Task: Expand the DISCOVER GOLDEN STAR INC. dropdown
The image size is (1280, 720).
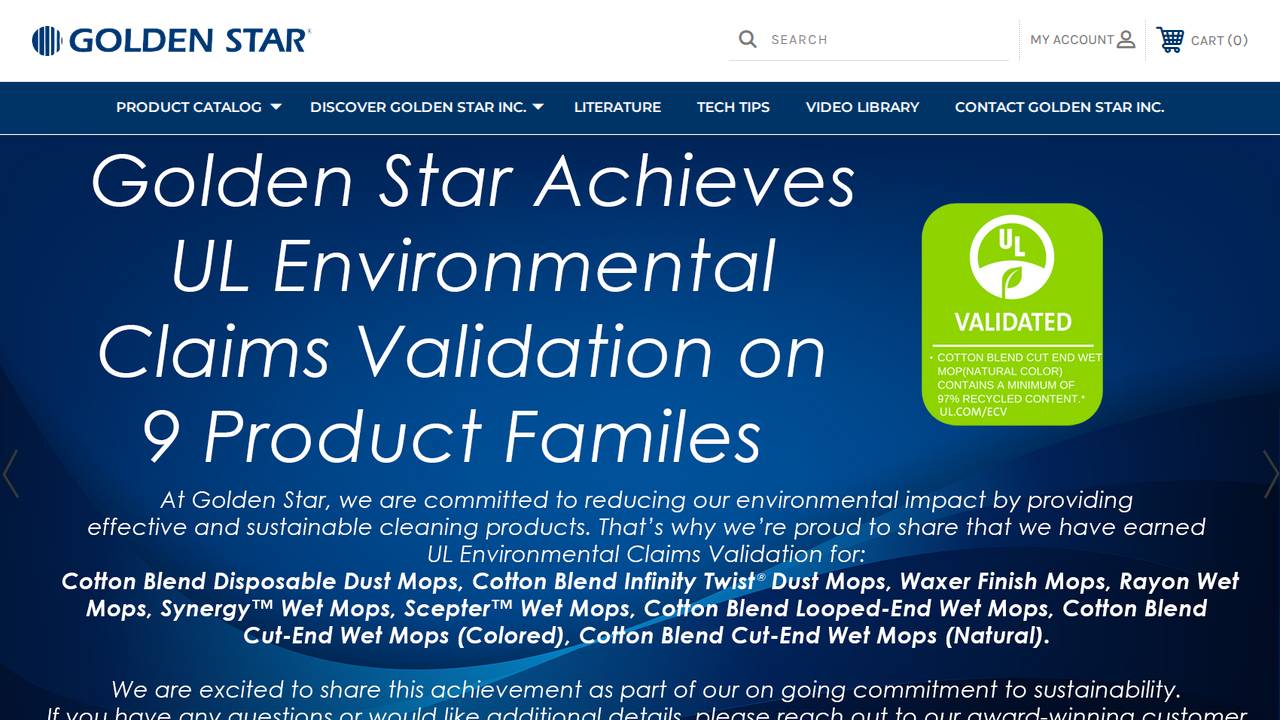Action: 418,107
